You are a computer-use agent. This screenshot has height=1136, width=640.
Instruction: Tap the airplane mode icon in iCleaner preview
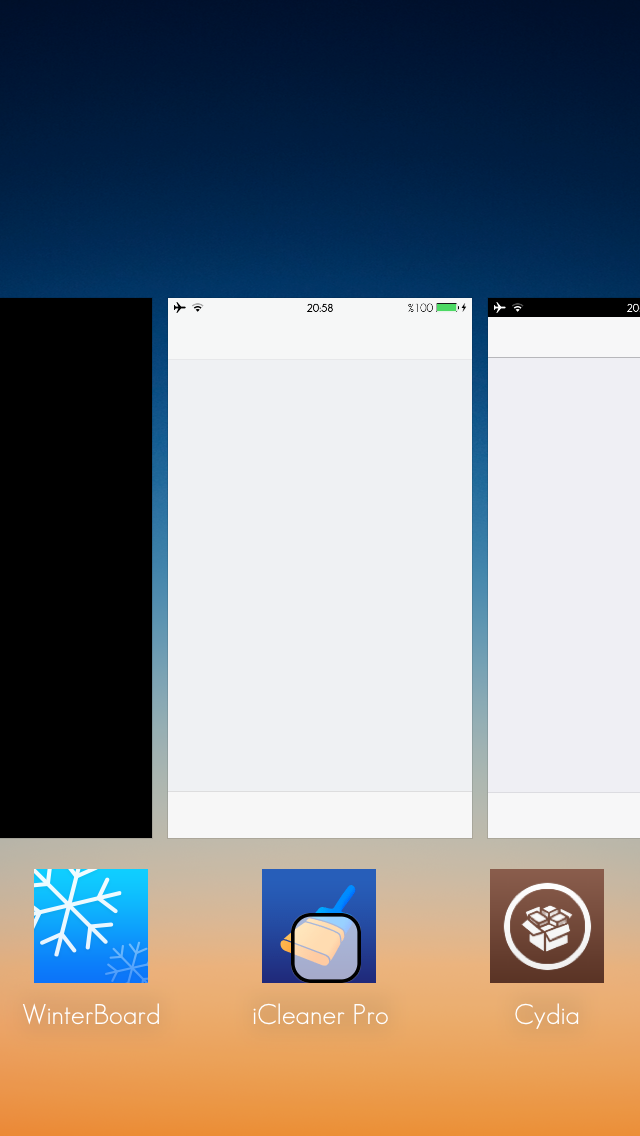pos(180,308)
